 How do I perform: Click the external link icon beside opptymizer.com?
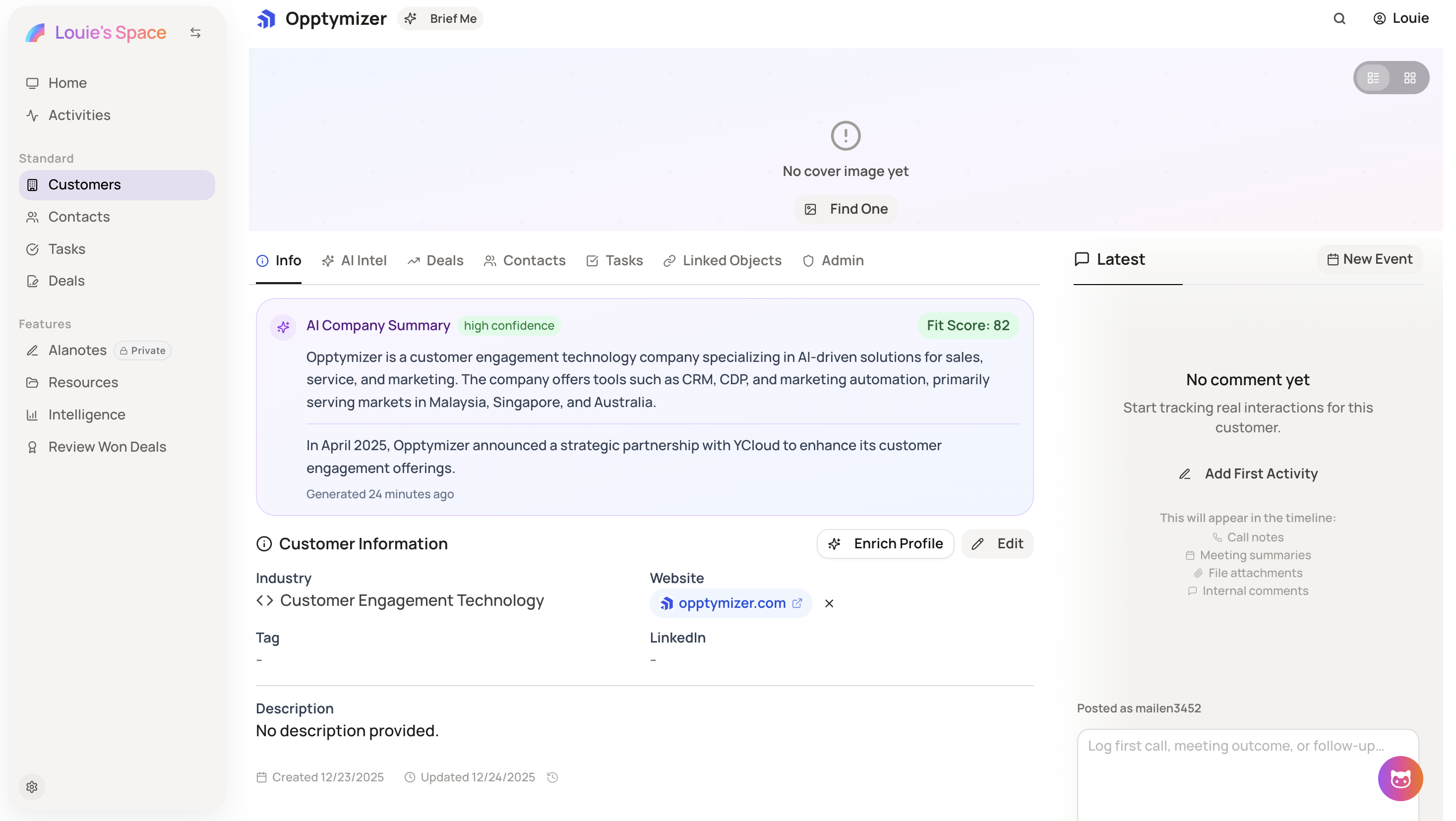click(x=797, y=603)
